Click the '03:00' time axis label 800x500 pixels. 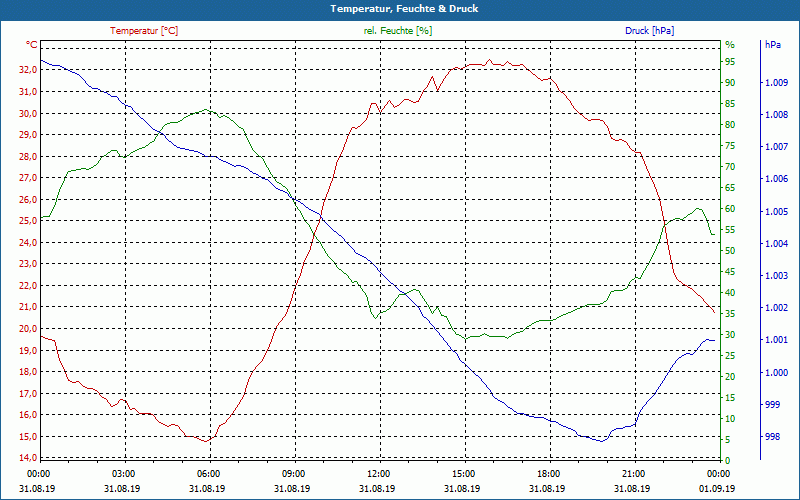122,474
